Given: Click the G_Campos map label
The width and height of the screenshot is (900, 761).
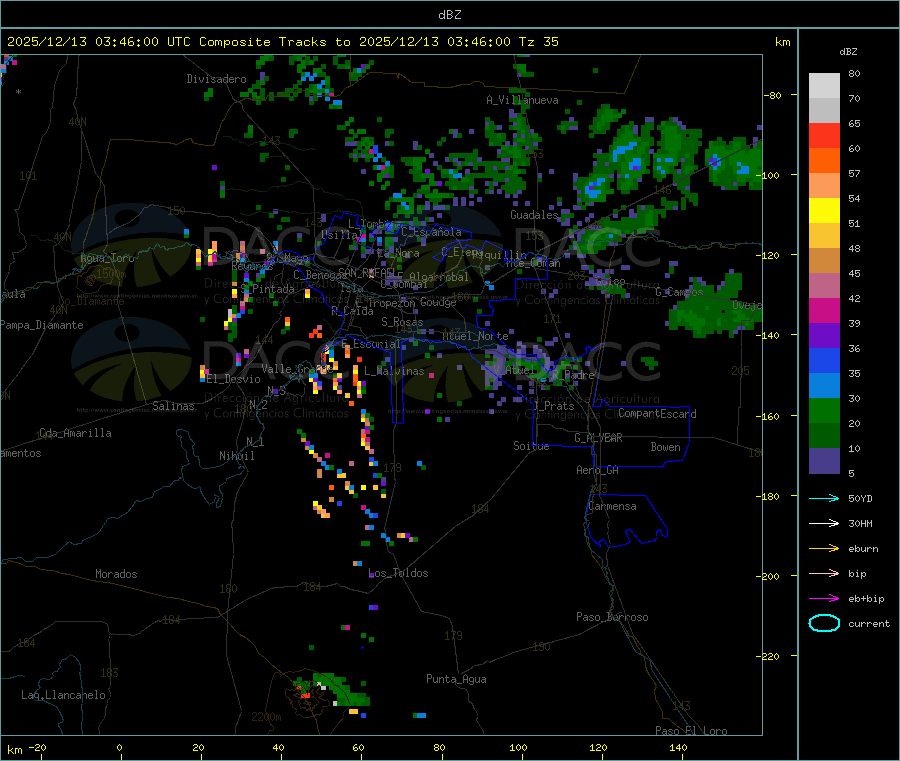Looking at the screenshot, I should [x=679, y=292].
